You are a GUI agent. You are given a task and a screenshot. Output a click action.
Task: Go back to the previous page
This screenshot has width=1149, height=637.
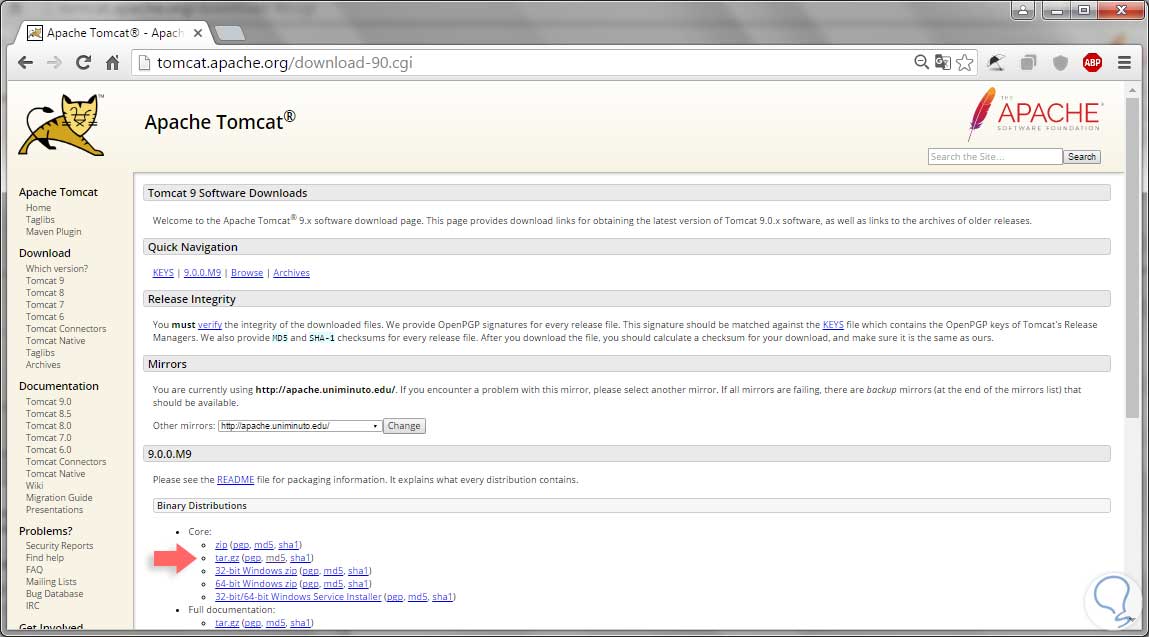(26, 63)
